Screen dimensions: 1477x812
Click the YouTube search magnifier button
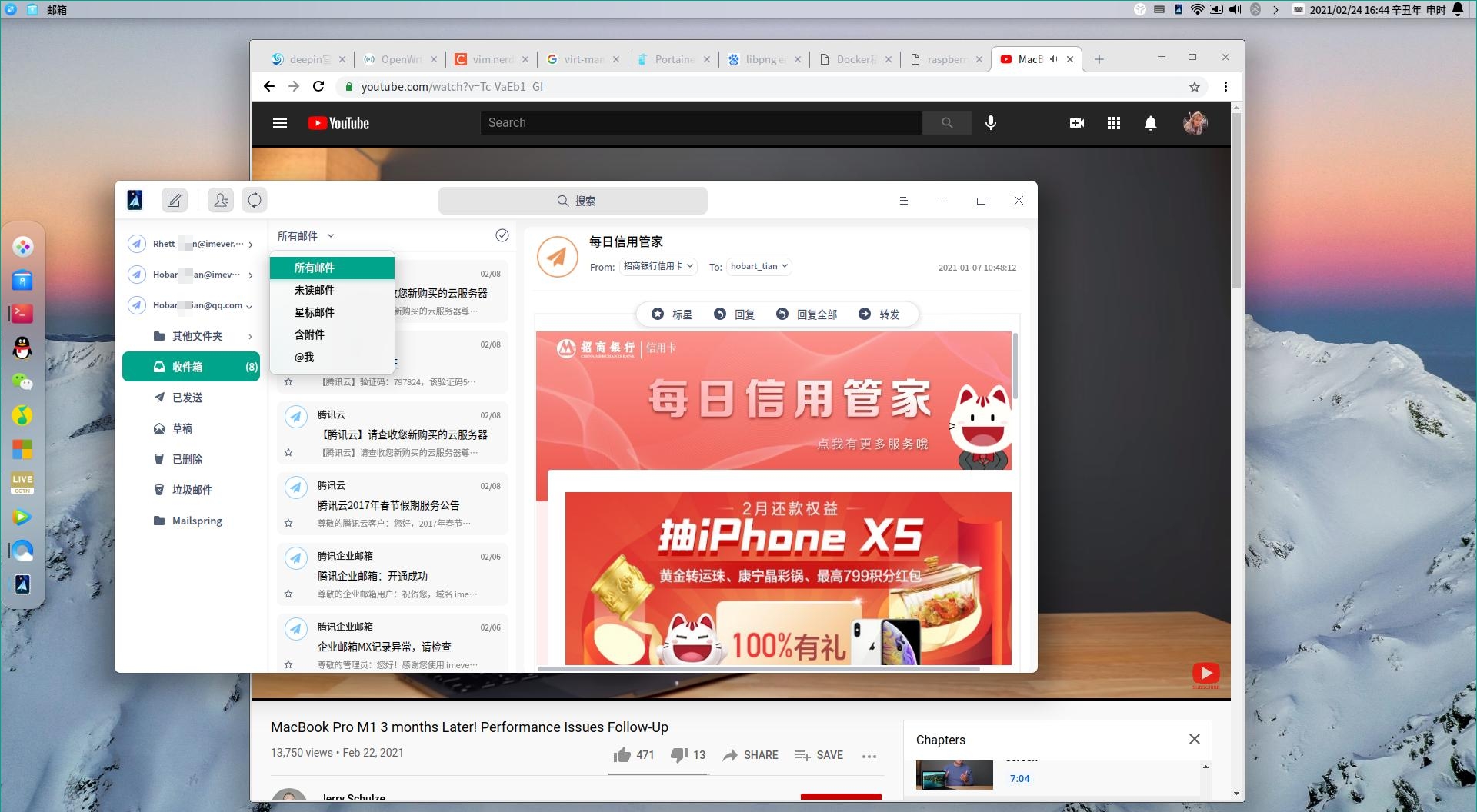tap(947, 123)
